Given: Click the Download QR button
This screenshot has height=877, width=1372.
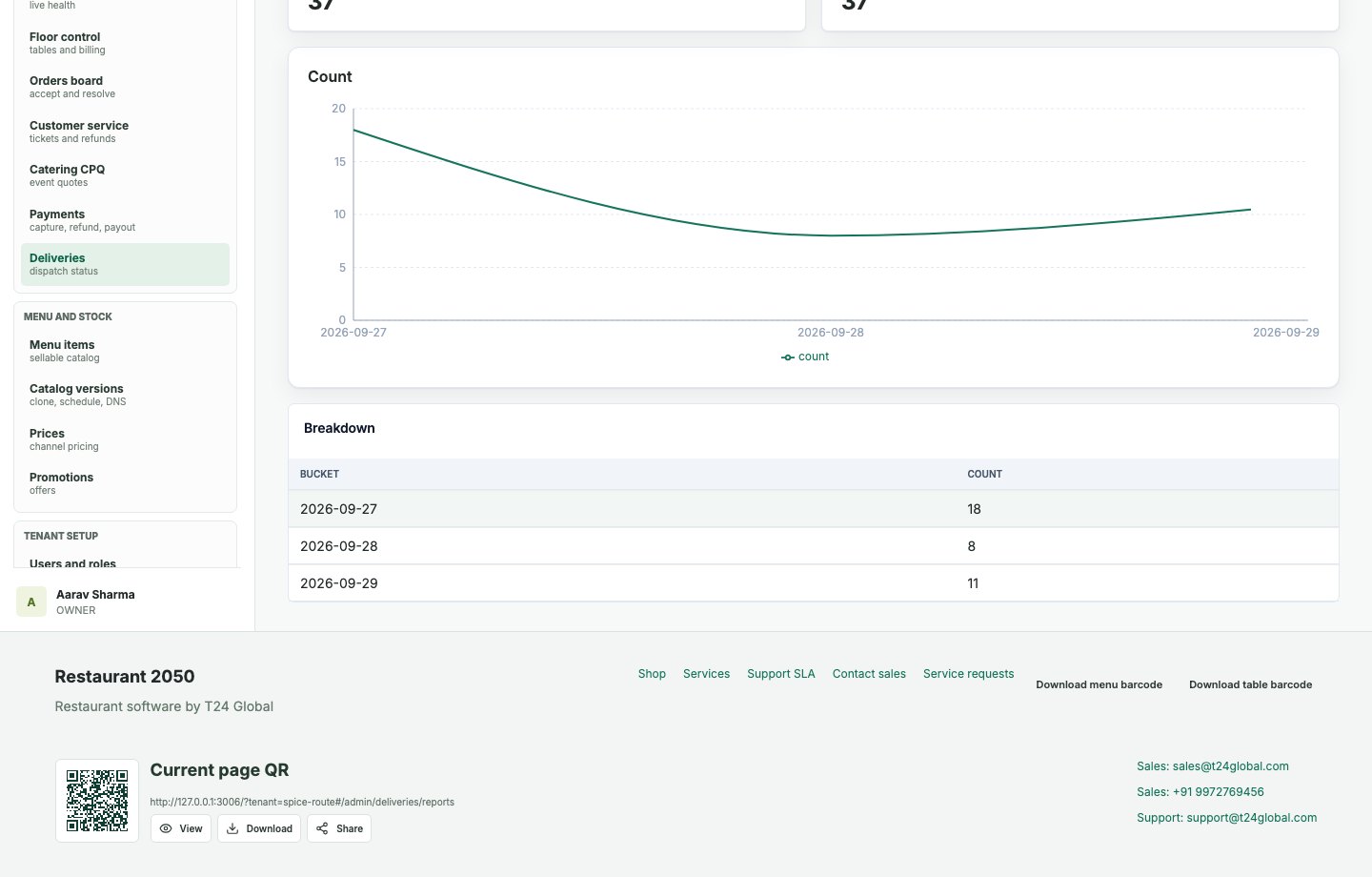Looking at the screenshot, I should click(x=259, y=828).
